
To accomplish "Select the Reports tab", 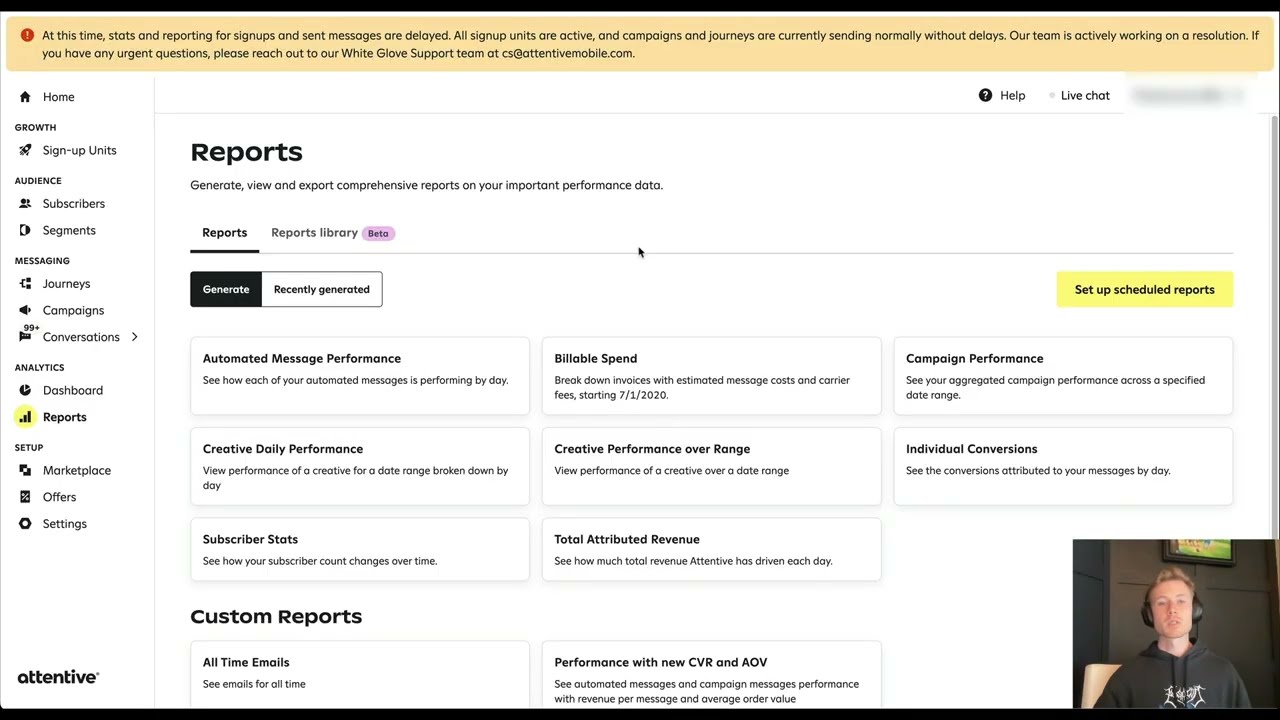I will (224, 233).
